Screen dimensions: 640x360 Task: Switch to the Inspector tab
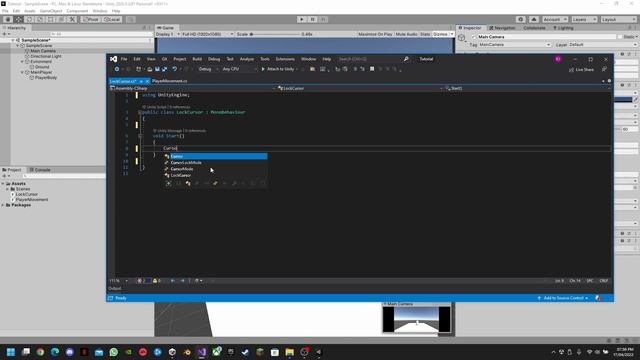pyautogui.click(x=470, y=28)
